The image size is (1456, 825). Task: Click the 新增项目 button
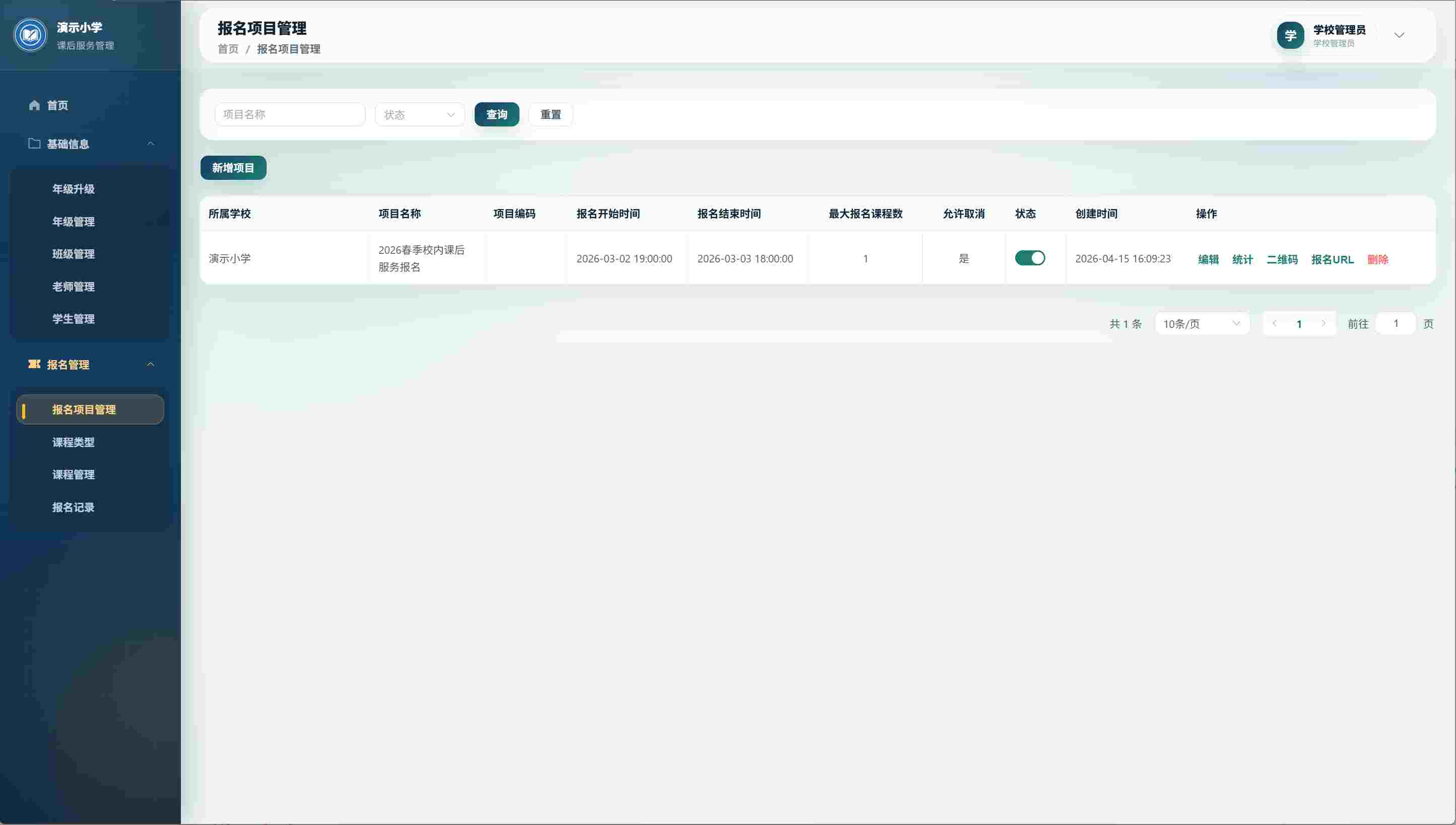click(233, 168)
